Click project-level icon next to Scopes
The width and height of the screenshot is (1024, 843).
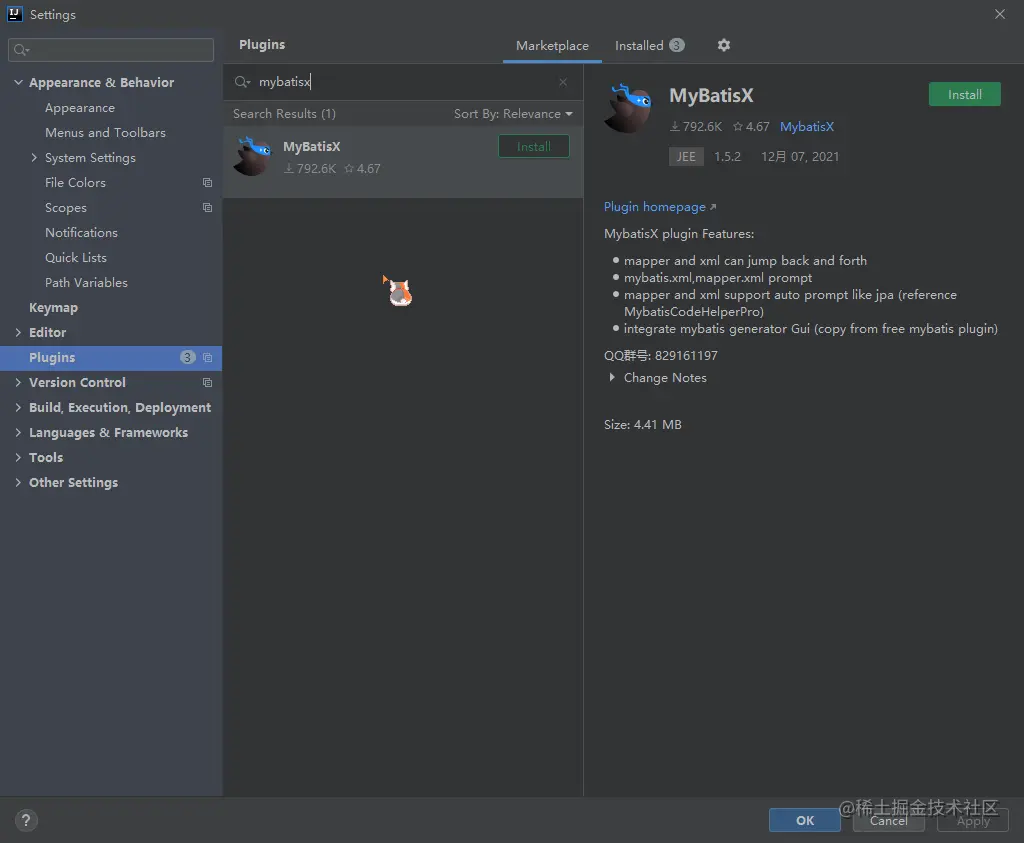coord(208,208)
